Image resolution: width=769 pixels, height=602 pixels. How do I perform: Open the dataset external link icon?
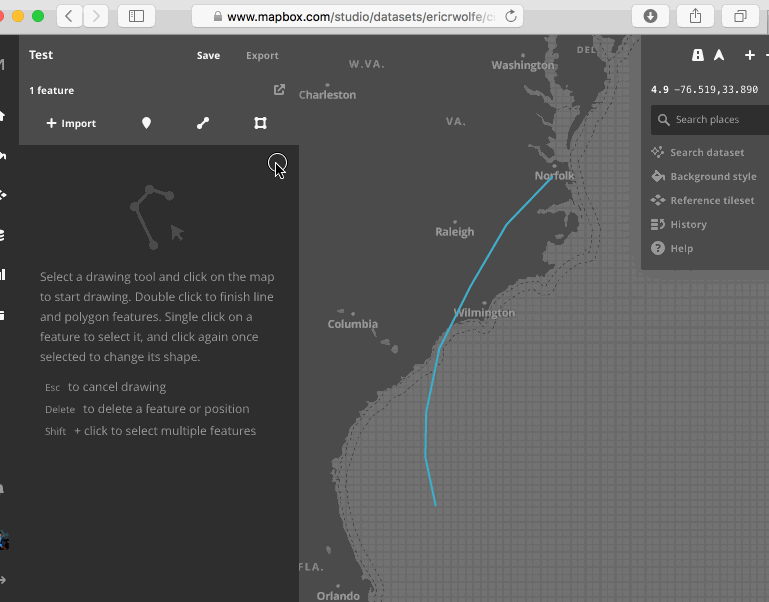pos(279,90)
